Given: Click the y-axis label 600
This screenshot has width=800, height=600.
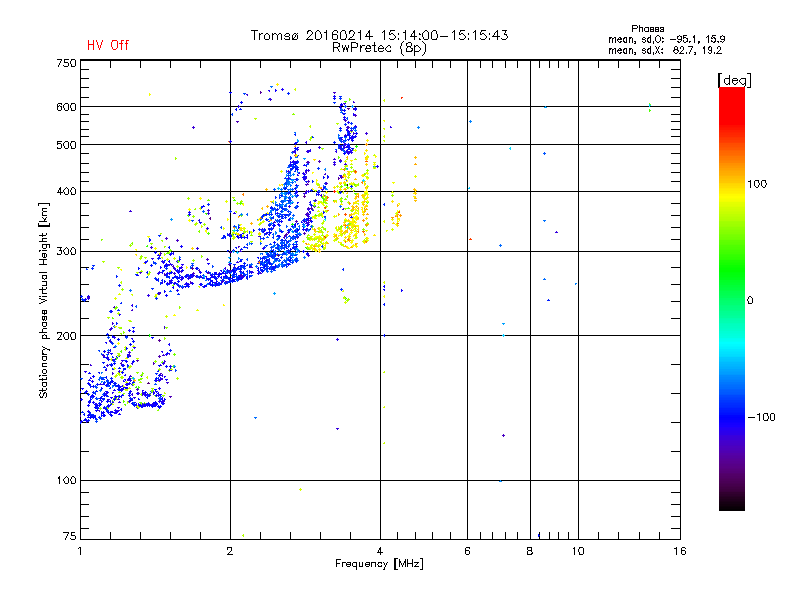Looking at the screenshot, I should 66,107.
